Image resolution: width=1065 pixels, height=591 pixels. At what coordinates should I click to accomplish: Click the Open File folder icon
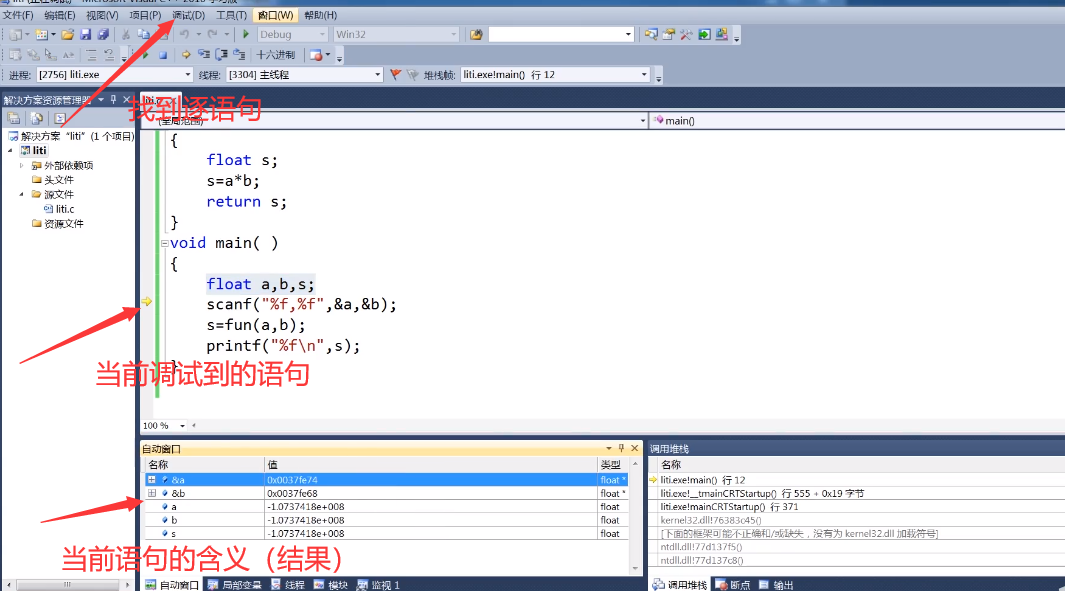pos(67,34)
